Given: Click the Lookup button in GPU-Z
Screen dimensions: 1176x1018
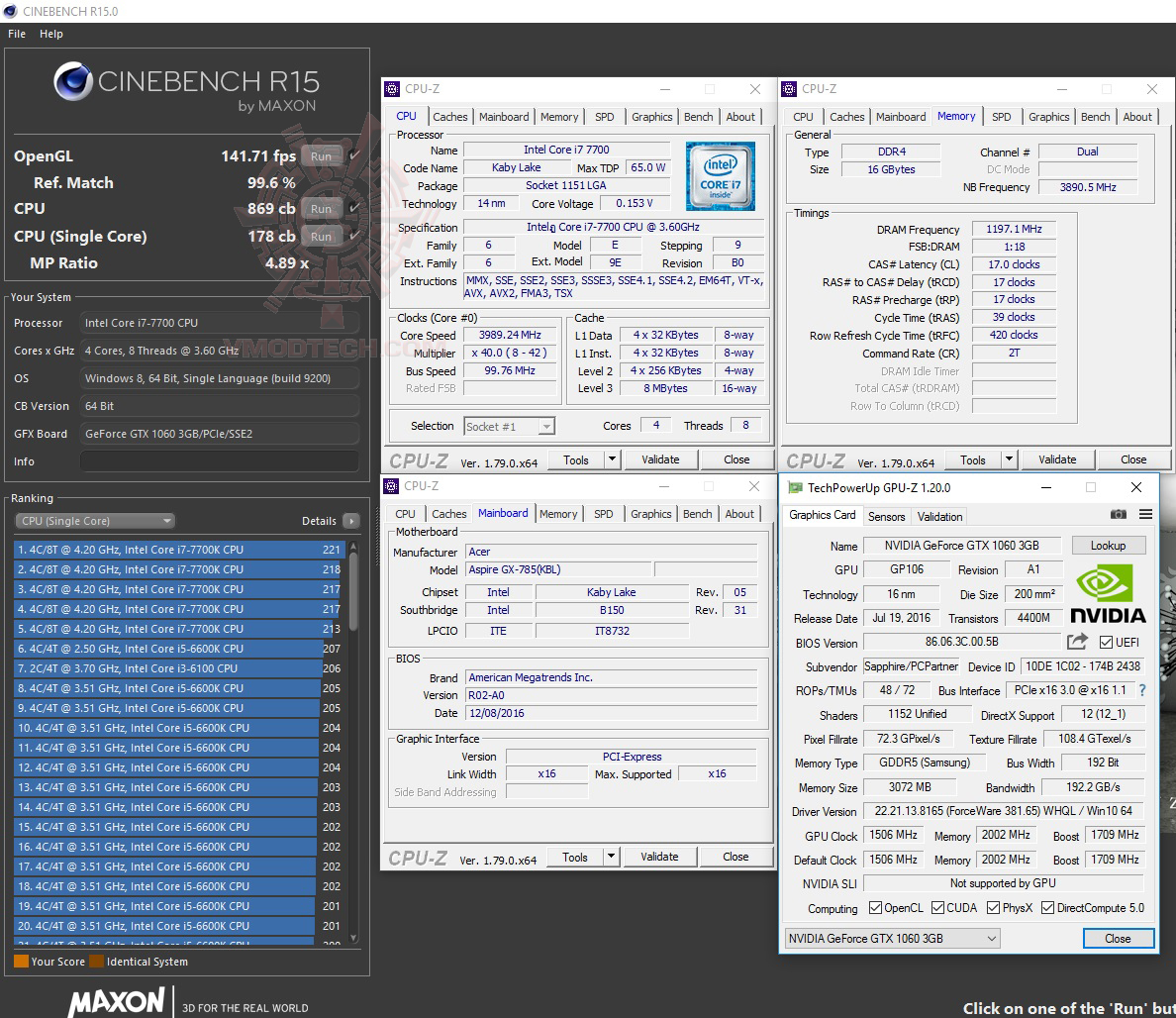Looking at the screenshot, I should click(1108, 546).
